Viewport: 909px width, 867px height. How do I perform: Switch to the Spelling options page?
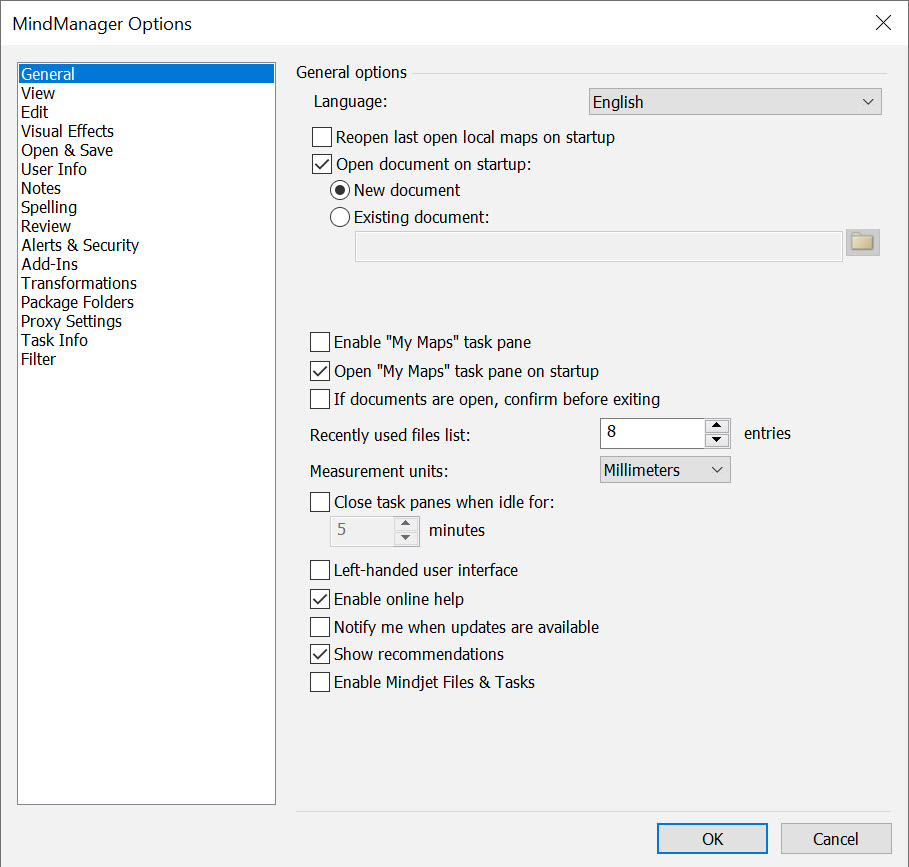49,207
